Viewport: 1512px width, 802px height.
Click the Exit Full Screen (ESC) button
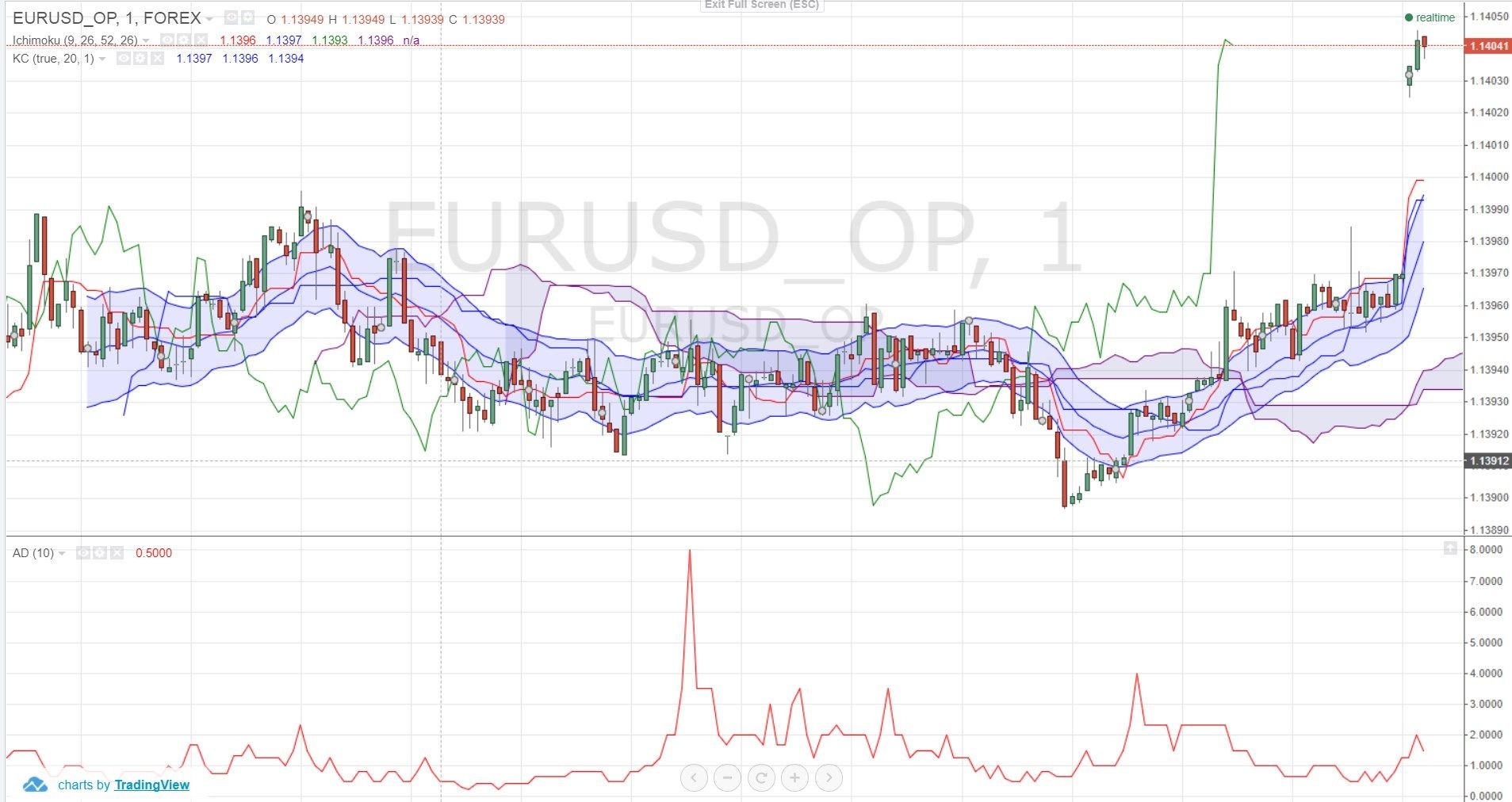tap(761, 5)
